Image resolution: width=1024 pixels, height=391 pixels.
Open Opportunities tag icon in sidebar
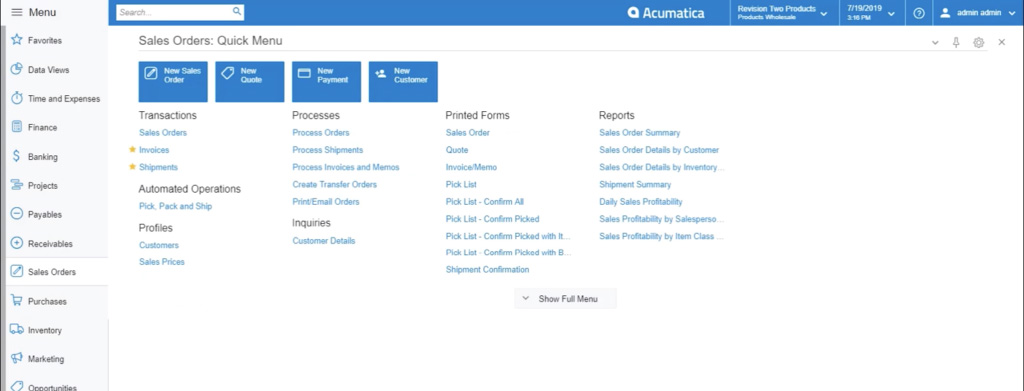pyautogui.click(x=17, y=386)
